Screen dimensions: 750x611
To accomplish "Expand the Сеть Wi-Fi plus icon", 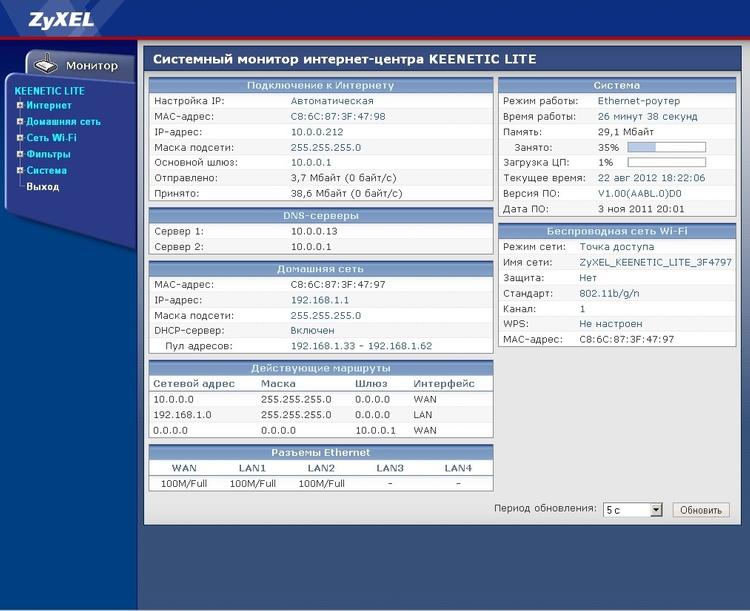I will coord(19,137).
